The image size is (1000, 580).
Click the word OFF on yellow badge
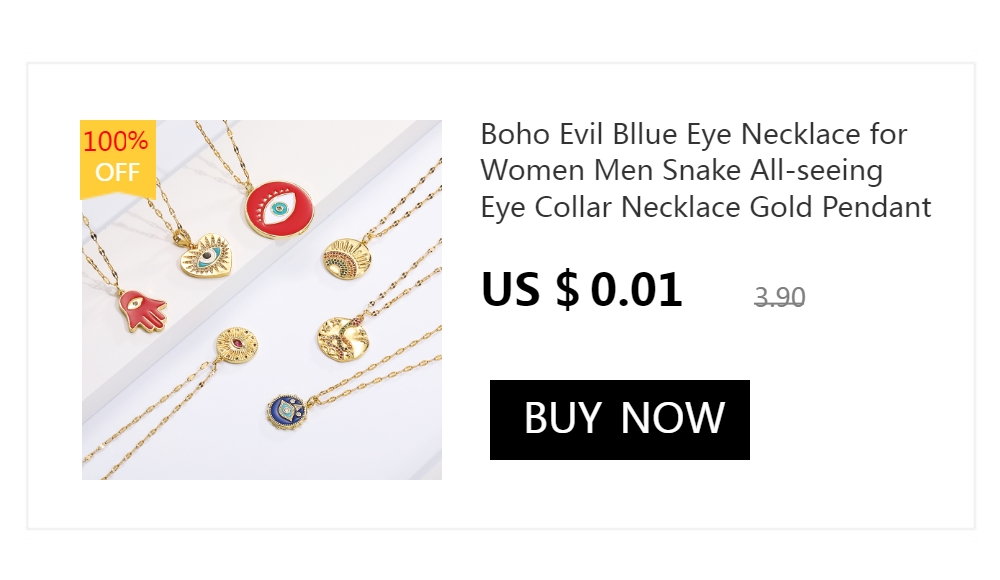point(117,172)
